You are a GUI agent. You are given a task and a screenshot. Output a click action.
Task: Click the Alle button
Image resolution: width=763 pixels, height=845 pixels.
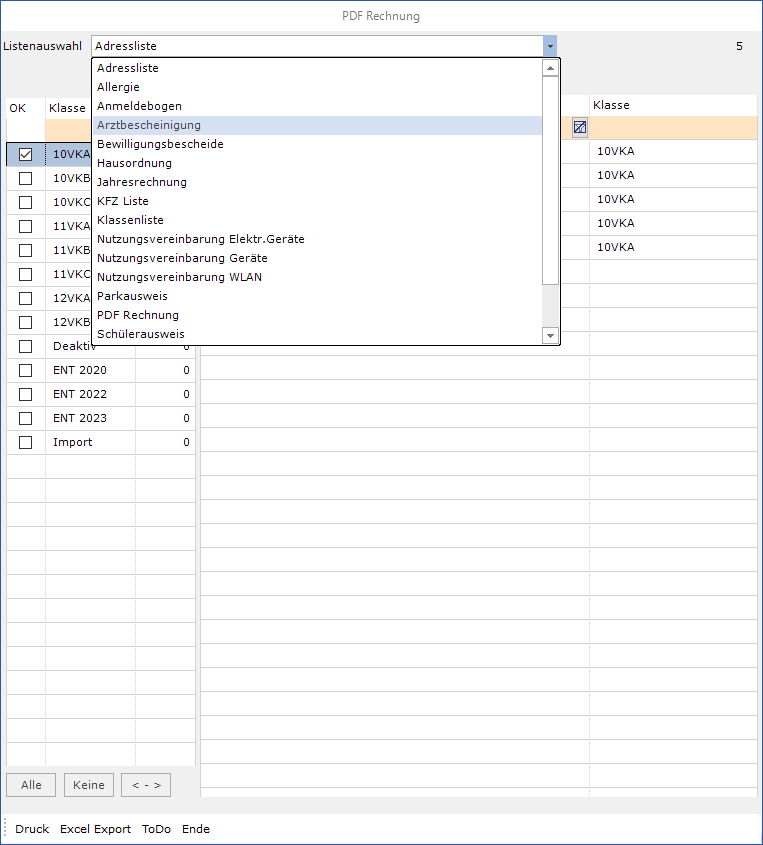coord(31,785)
